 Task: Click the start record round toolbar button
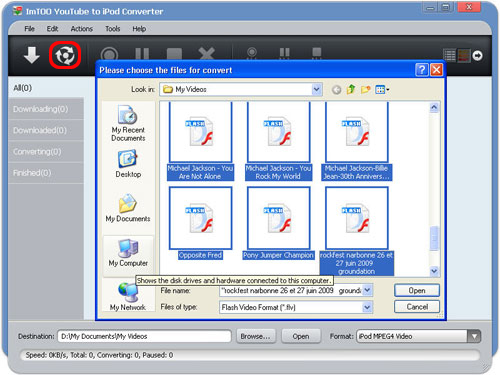click(109, 54)
